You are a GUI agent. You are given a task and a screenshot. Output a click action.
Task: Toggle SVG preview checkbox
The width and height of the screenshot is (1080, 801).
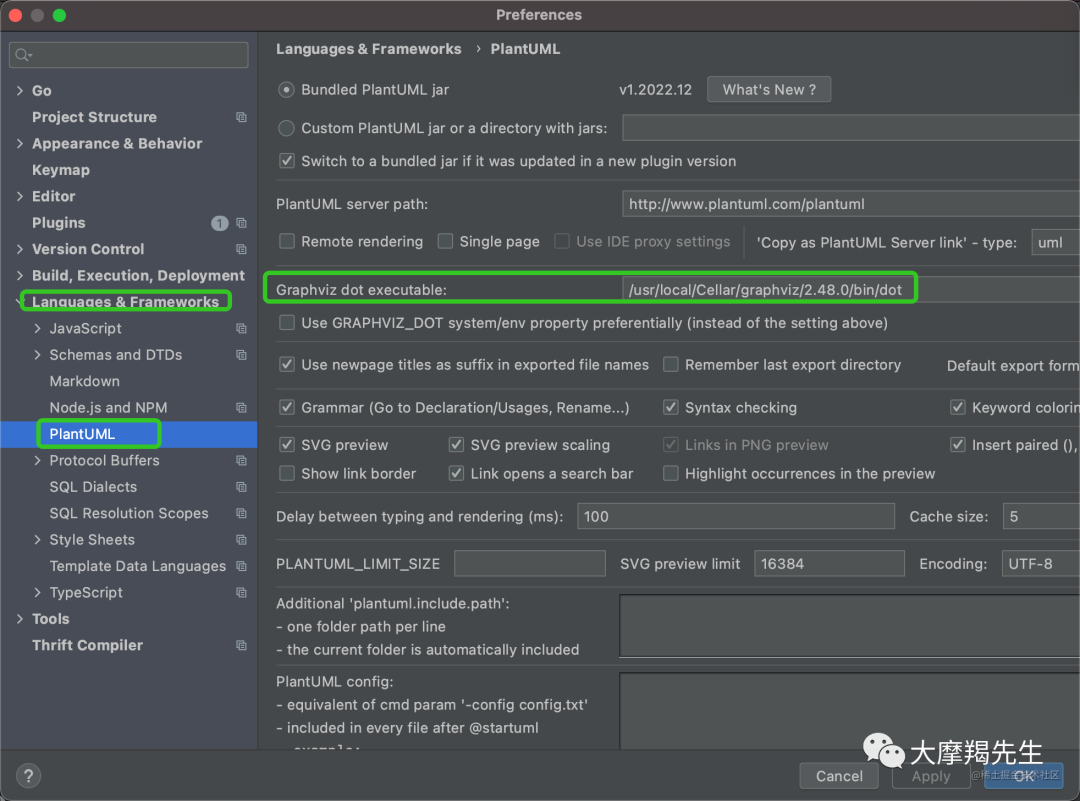point(287,445)
